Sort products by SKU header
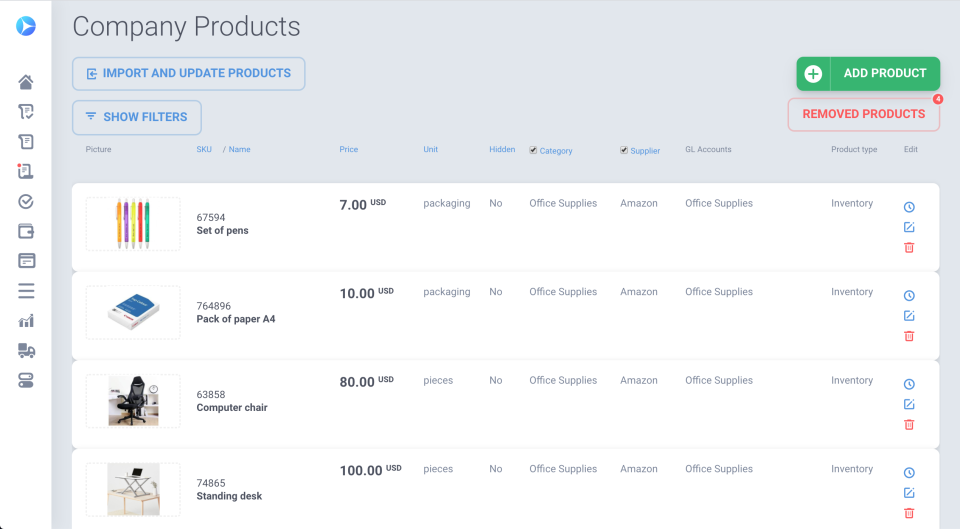The image size is (960, 529). [x=204, y=150]
